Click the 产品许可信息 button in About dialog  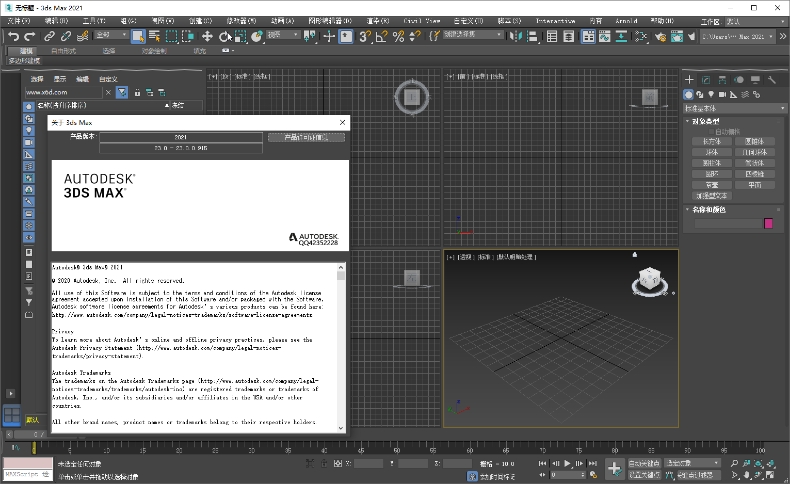[306, 137]
